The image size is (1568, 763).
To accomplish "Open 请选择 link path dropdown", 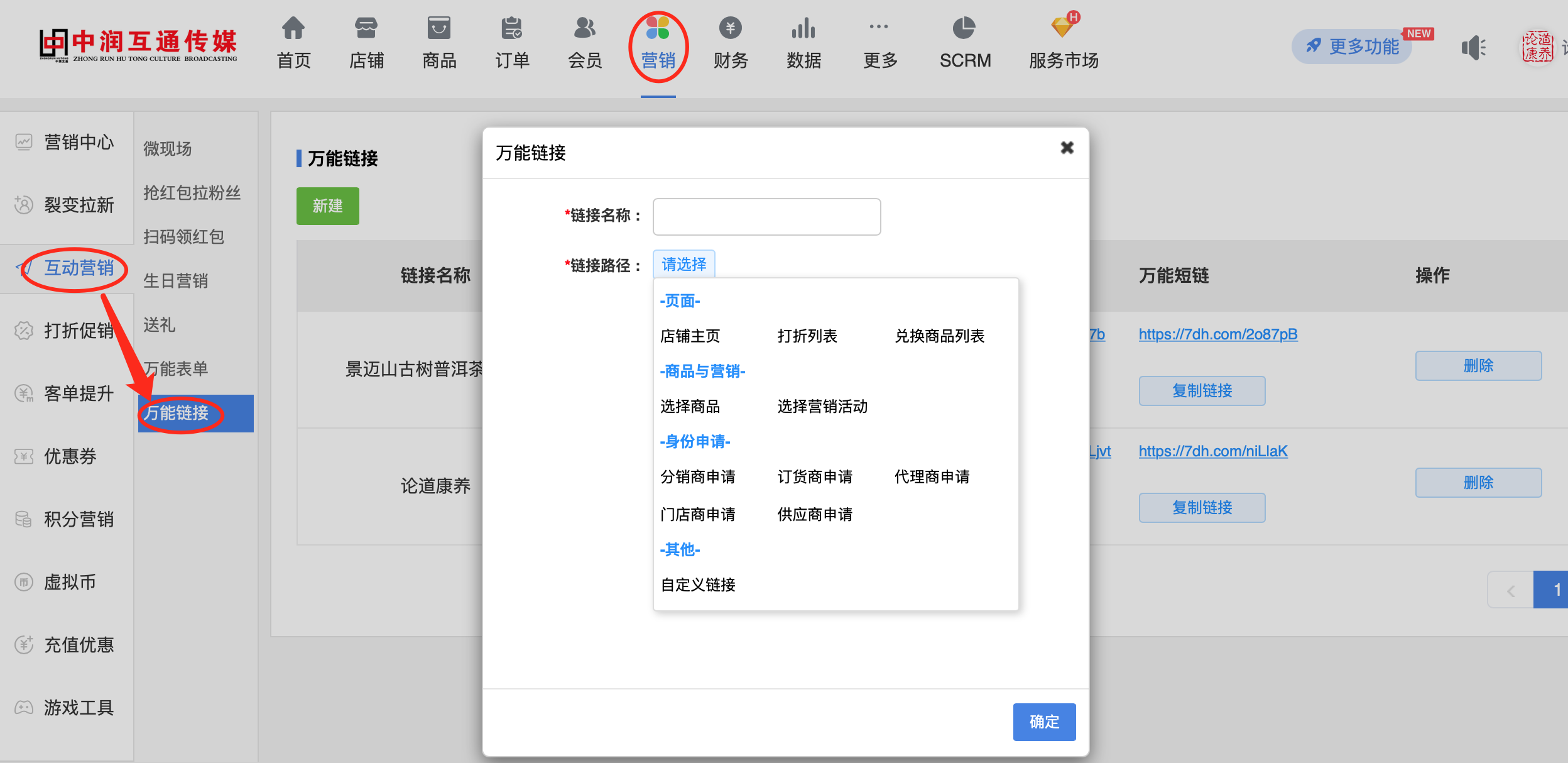I will tap(683, 265).
